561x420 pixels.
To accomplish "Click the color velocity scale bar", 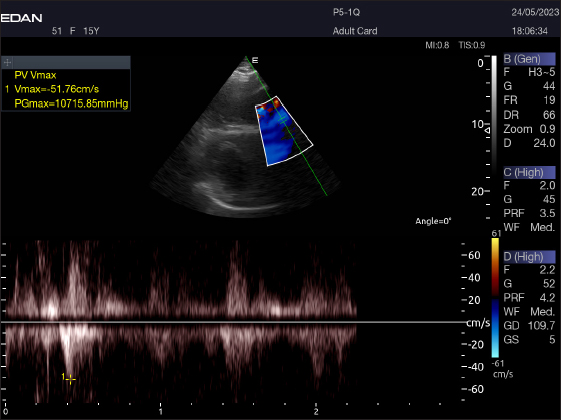I will (x=495, y=298).
